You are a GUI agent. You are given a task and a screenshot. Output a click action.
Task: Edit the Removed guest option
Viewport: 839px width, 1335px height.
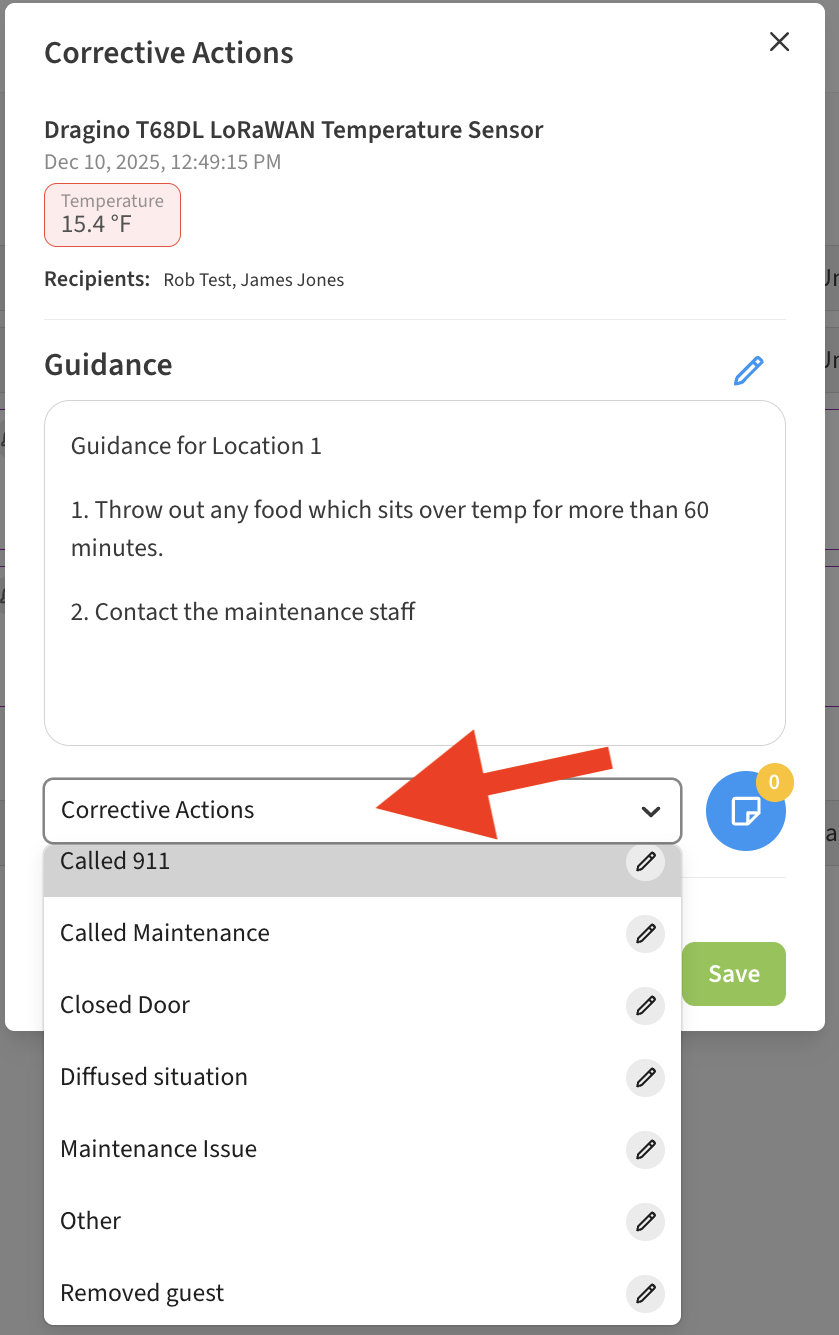pyautogui.click(x=646, y=1293)
